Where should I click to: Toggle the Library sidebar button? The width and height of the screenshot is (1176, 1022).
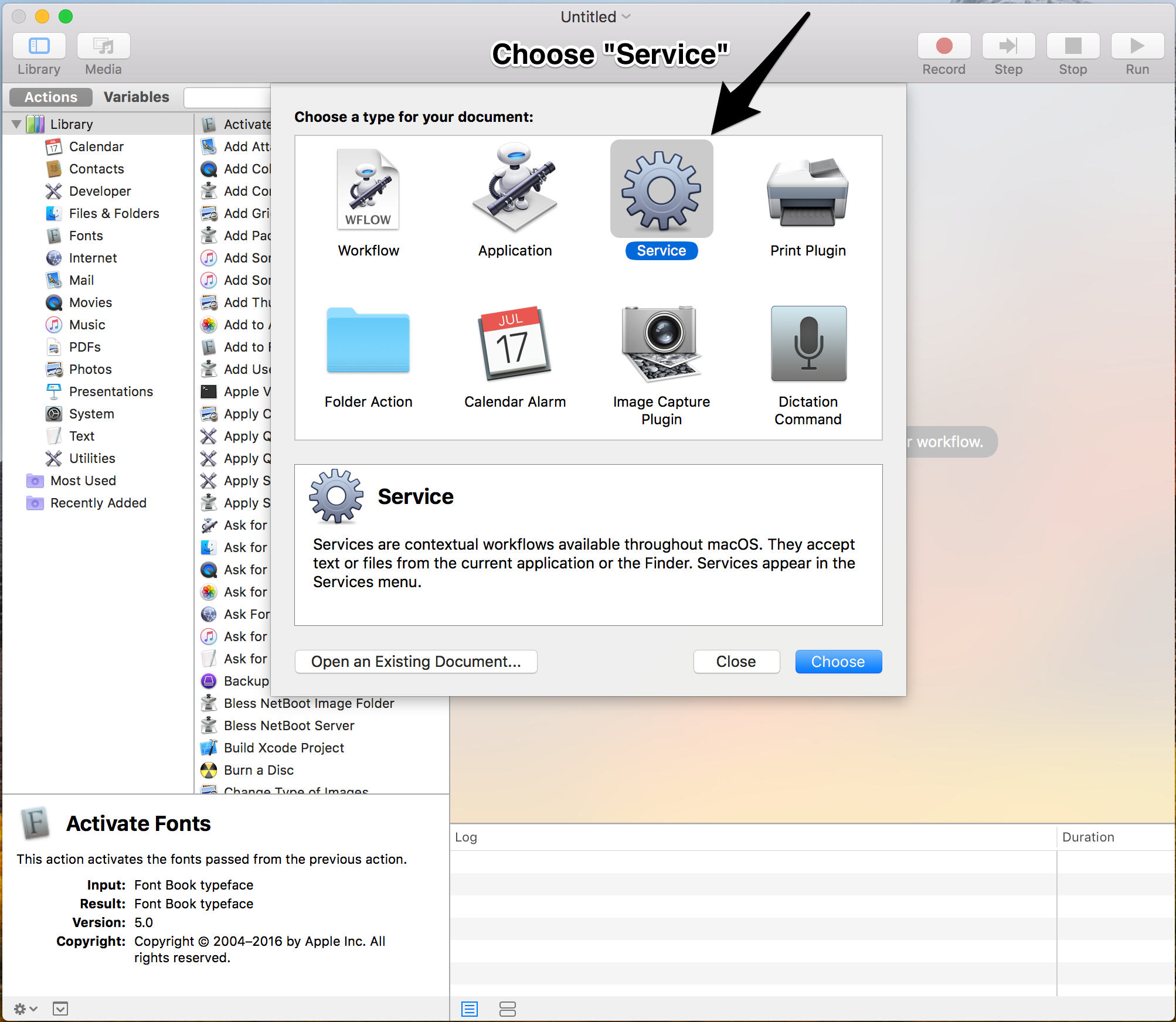[39, 46]
